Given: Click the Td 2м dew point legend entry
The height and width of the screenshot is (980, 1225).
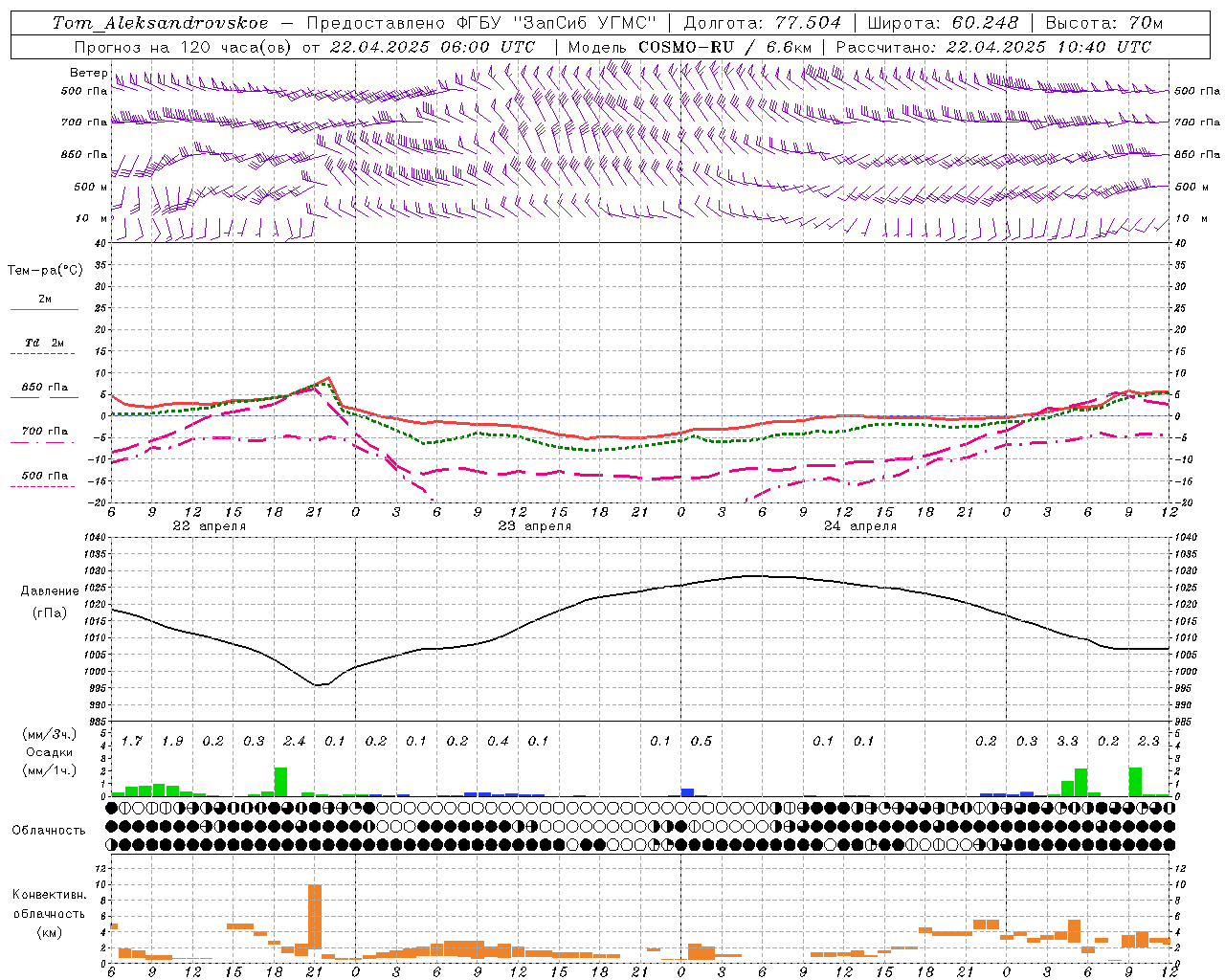Looking at the screenshot, I should (x=45, y=343).
